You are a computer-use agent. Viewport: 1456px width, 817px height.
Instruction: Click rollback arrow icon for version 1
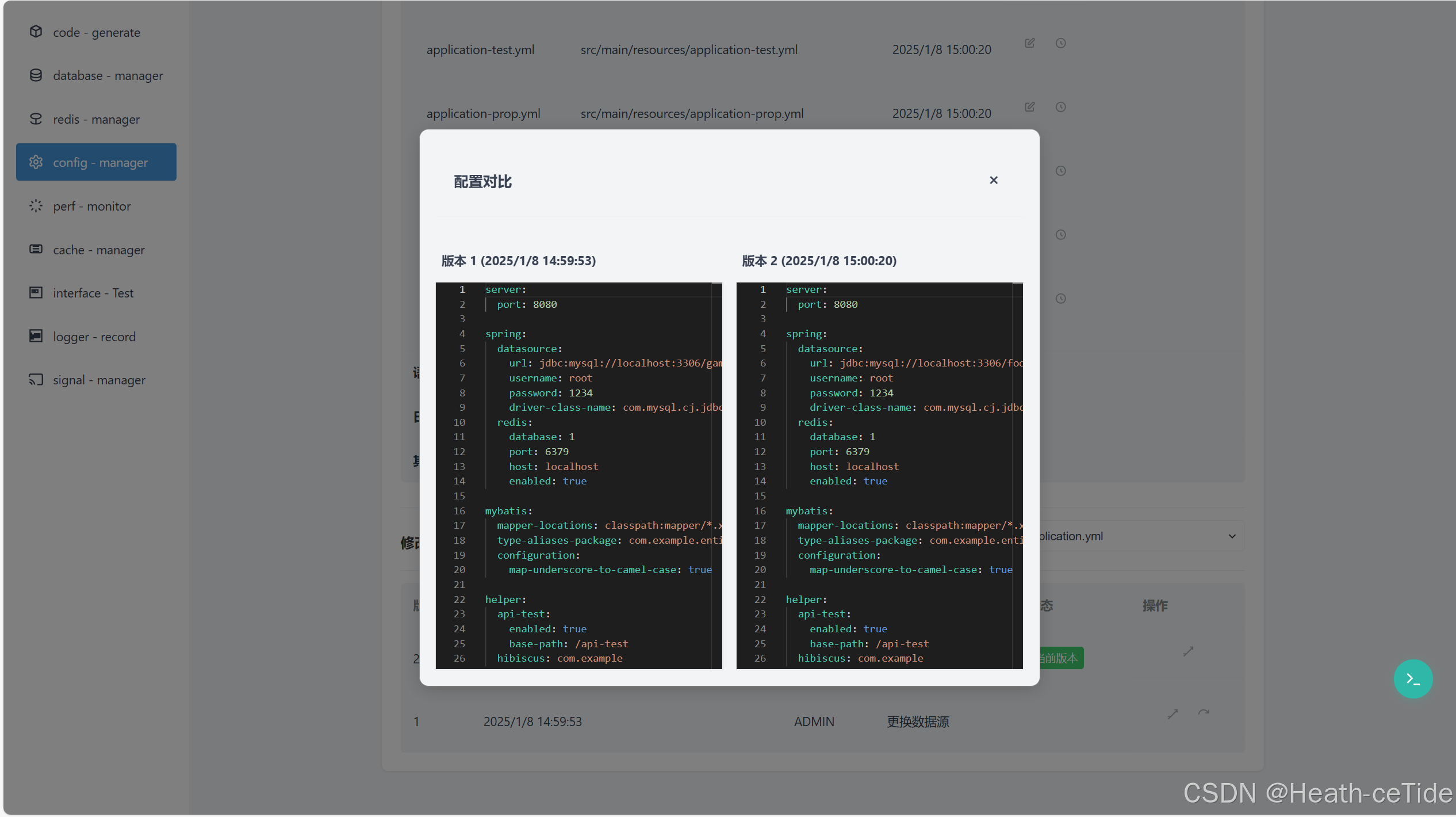tap(1204, 713)
